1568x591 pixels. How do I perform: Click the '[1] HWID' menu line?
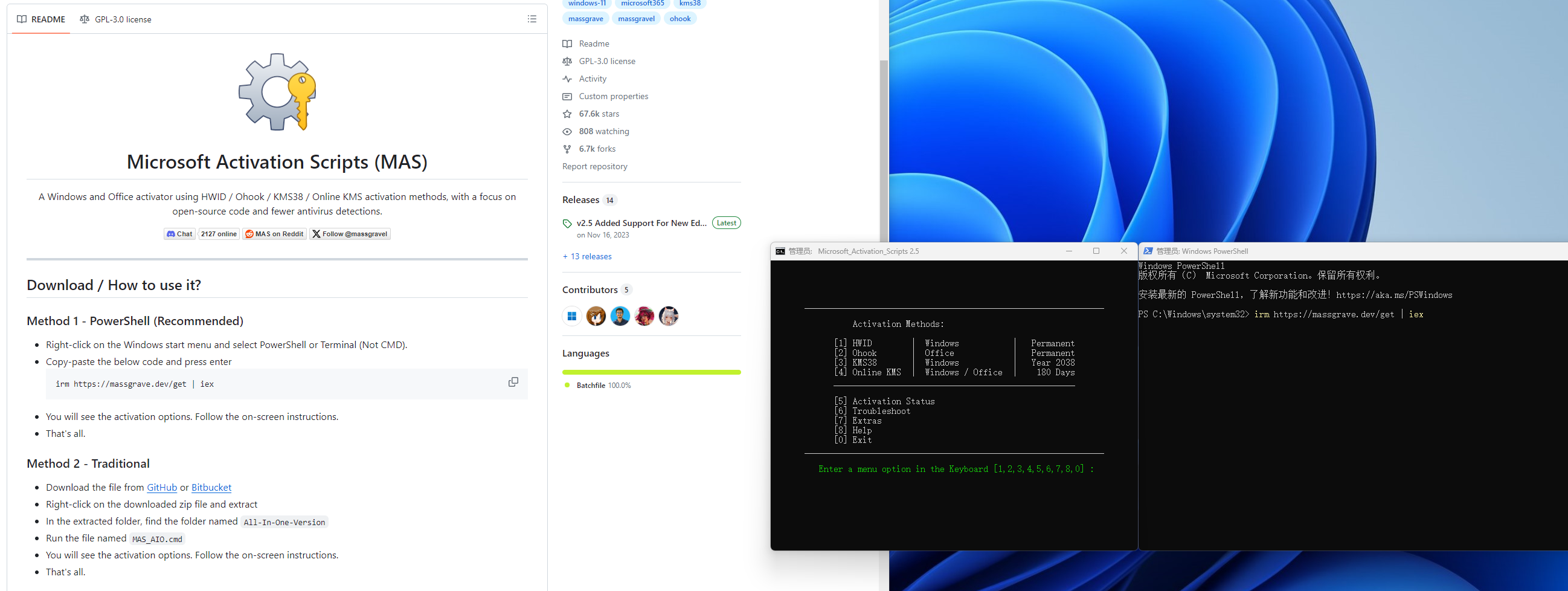pyautogui.click(x=954, y=344)
